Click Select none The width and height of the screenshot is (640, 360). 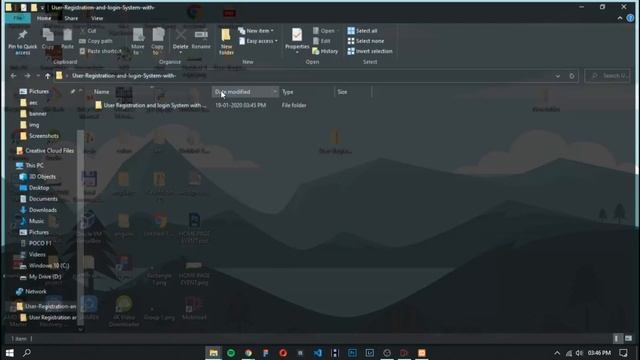(366, 41)
